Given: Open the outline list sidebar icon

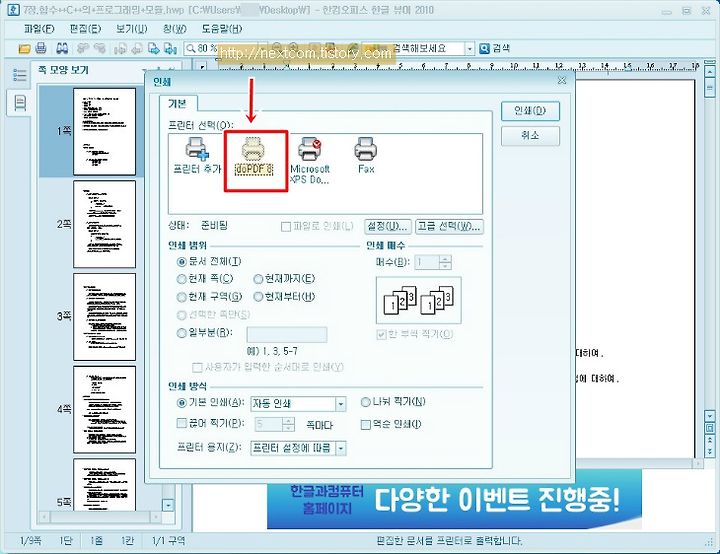Looking at the screenshot, I should 20,75.
